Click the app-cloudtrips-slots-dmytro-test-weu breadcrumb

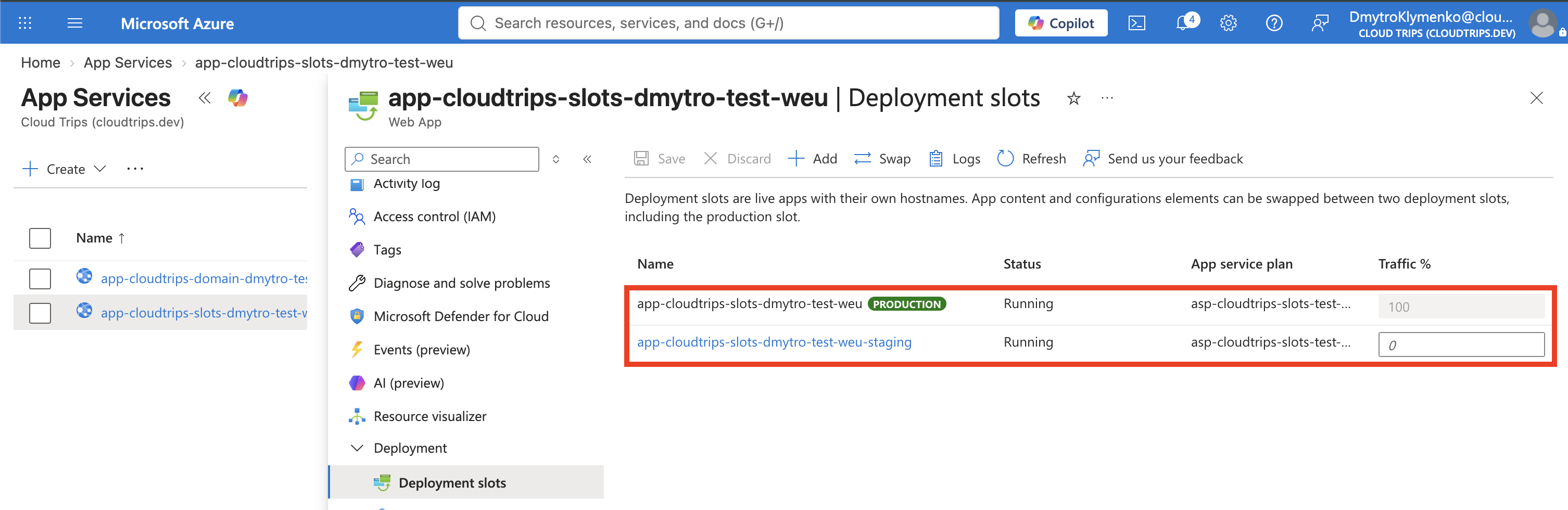click(x=324, y=62)
